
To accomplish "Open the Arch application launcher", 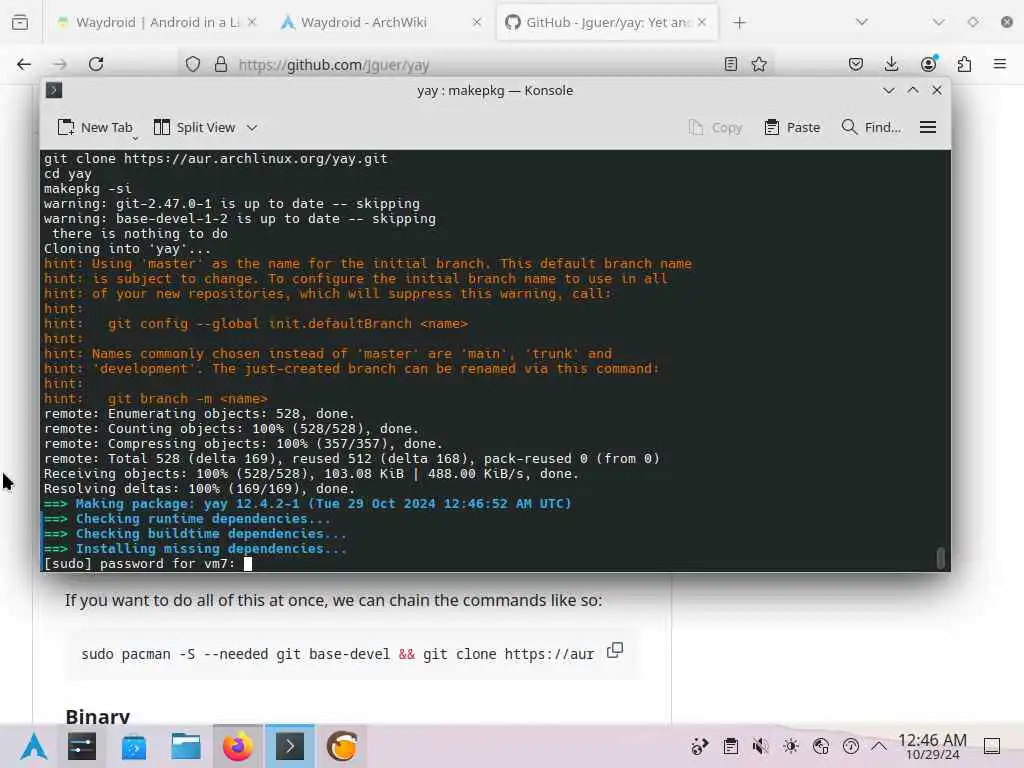I will click(34, 746).
